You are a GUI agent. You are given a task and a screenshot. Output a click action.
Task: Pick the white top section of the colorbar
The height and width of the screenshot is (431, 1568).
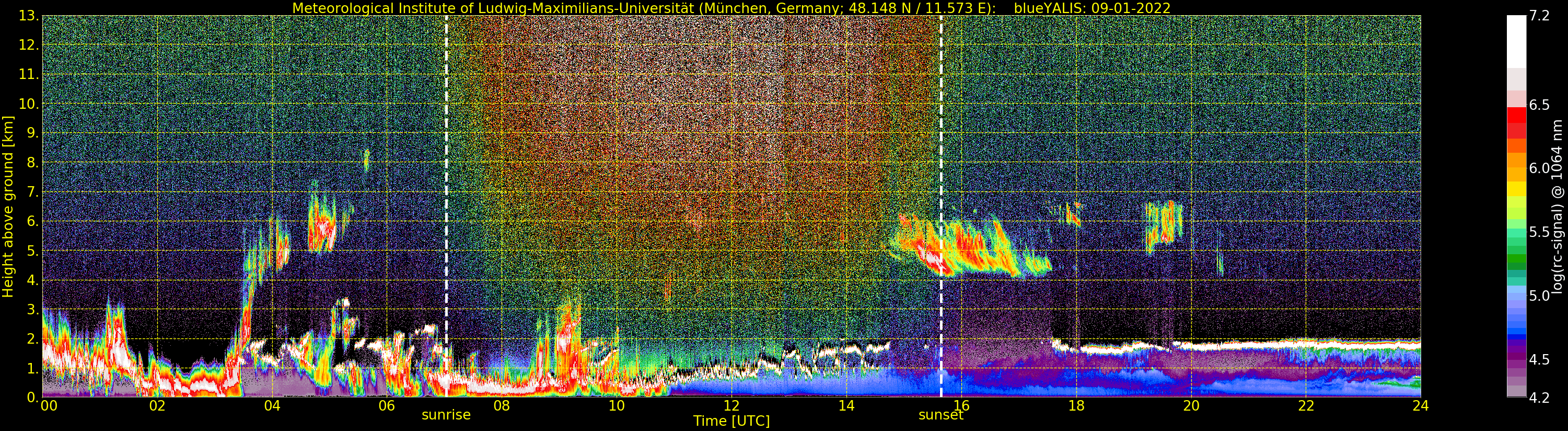click(x=1516, y=40)
